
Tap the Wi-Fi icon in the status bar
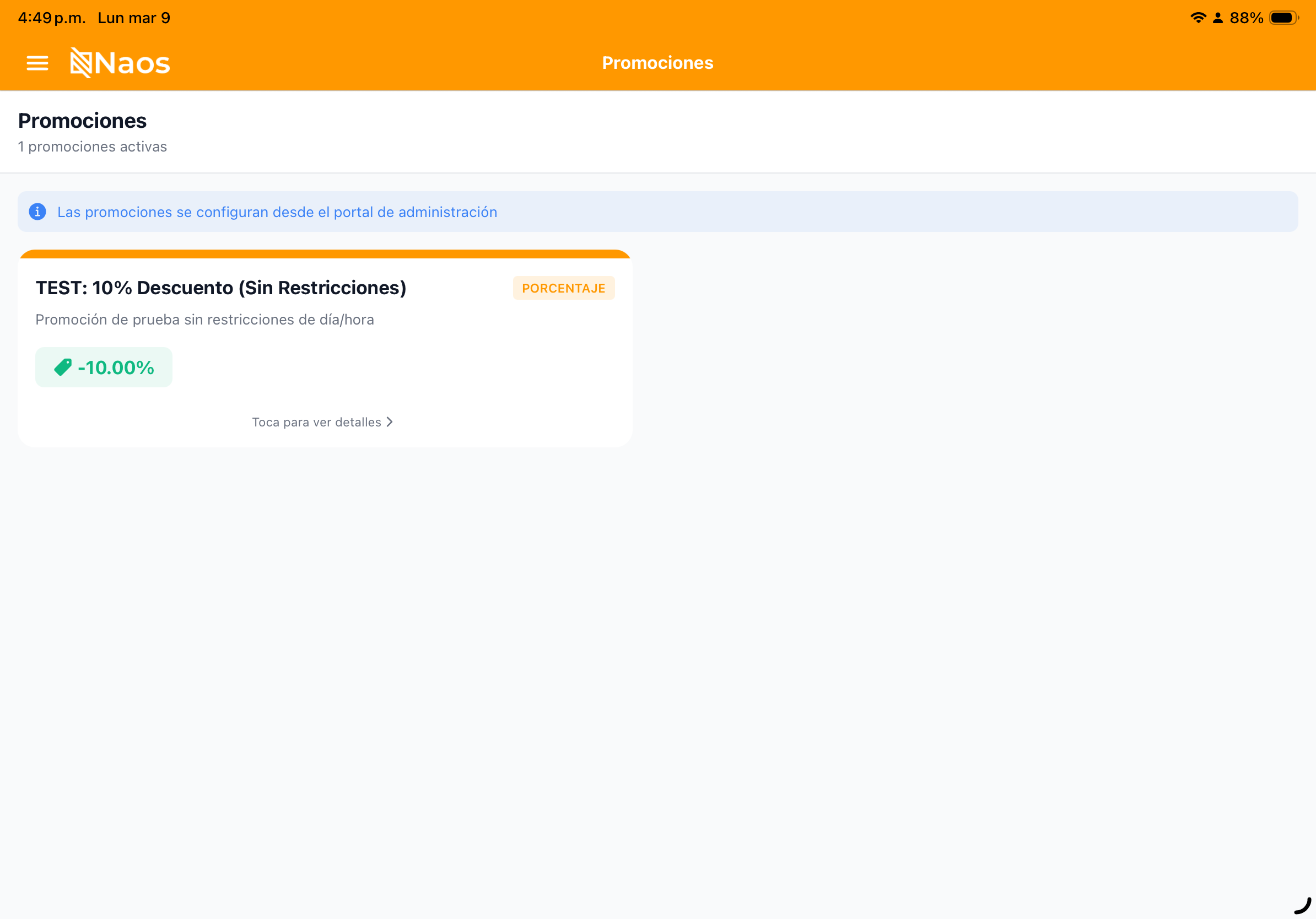(1197, 17)
